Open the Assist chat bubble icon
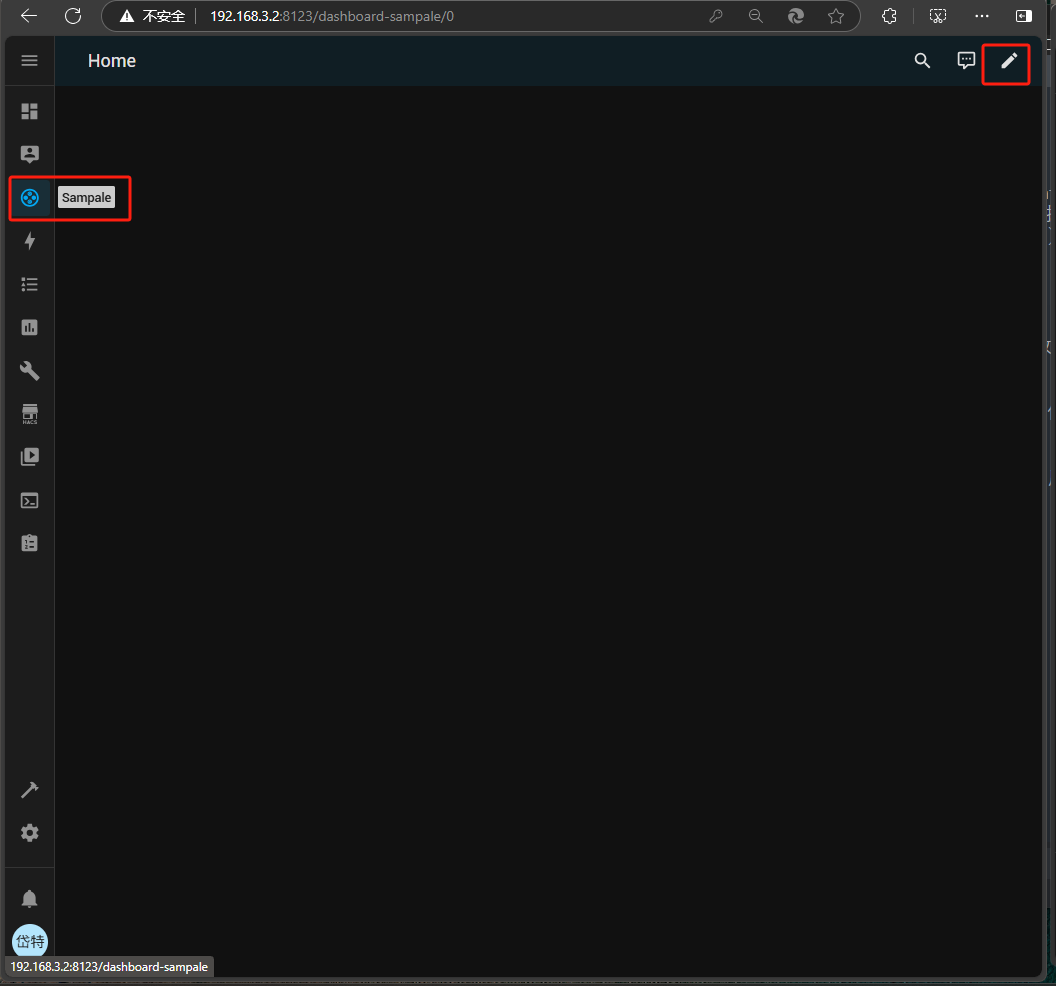1056x986 pixels. [x=966, y=61]
